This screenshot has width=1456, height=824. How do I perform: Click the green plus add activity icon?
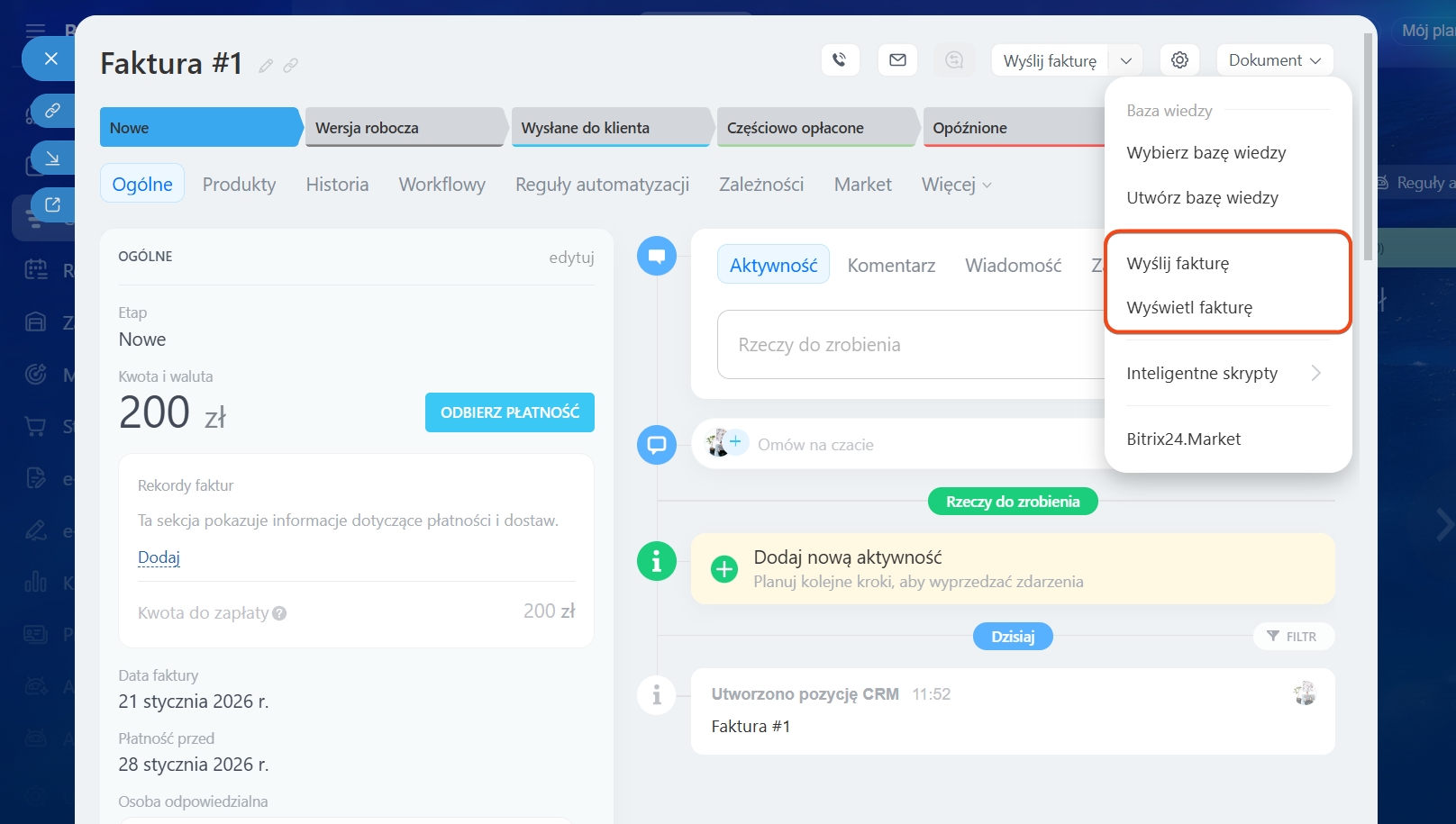pyautogui.click(x=723, y=569)
